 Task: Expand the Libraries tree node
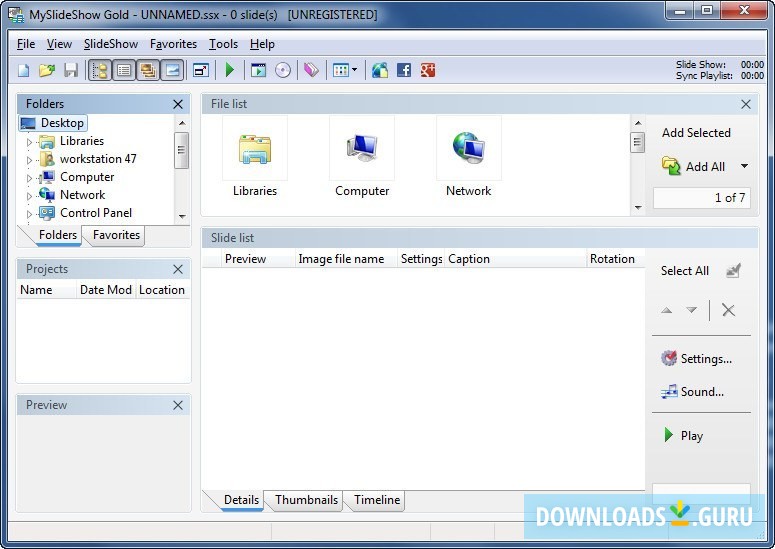point(29,142)
